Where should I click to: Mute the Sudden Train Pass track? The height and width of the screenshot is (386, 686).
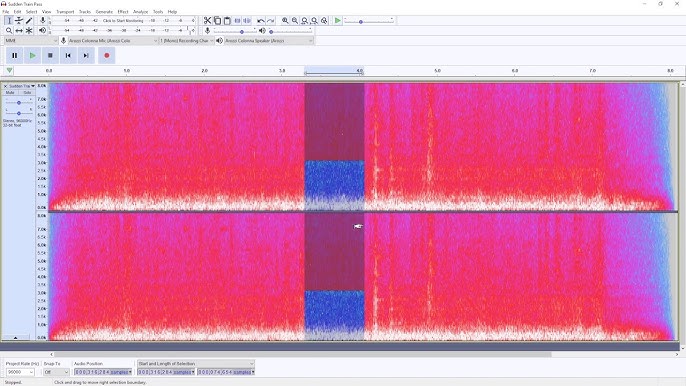[10, 93]
